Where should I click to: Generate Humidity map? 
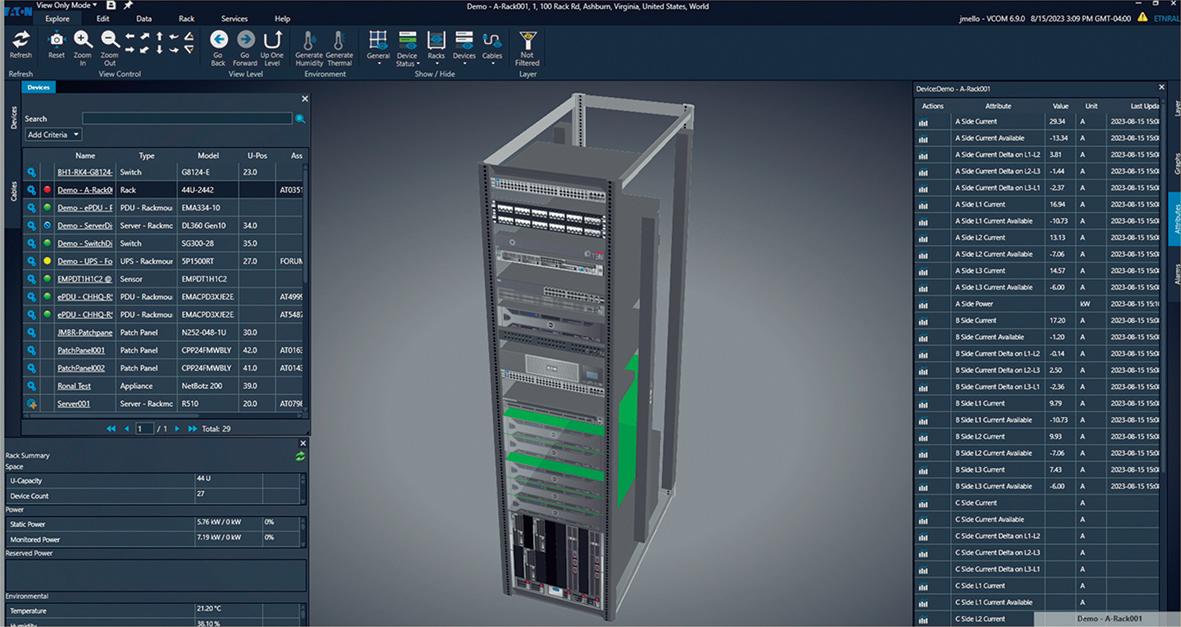(309, 47)
